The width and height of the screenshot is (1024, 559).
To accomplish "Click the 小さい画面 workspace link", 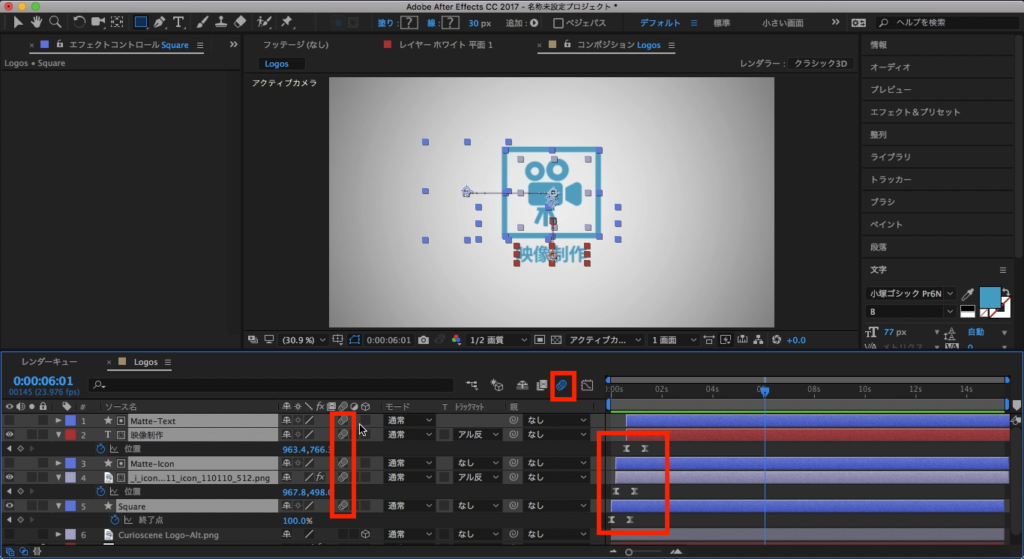I will [782, 22].
